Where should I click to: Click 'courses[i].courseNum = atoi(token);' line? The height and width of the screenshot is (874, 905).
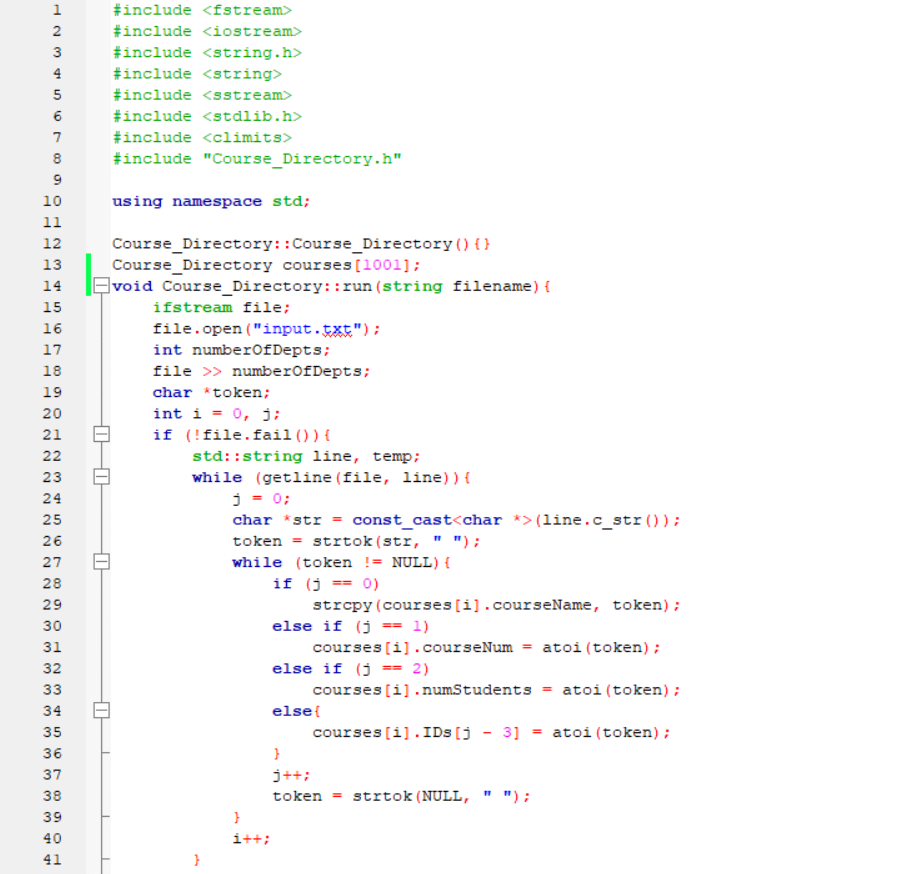487,648
